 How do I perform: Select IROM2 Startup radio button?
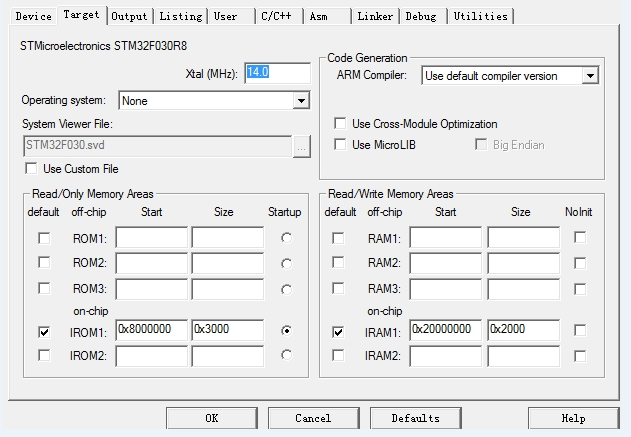[x=286, y=355]
